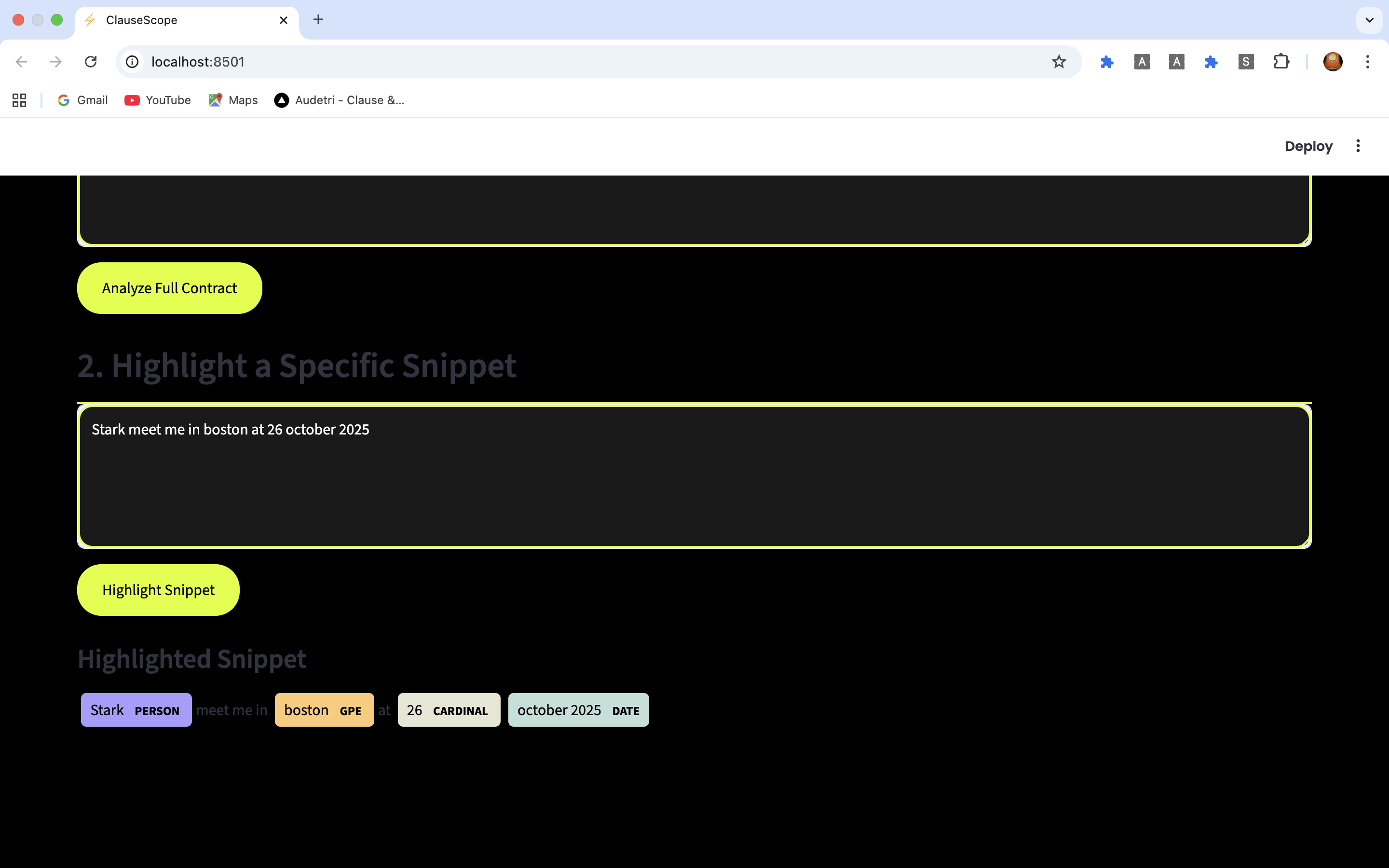This screenshot has width=1389, height=868.
Task: Open the Gmail bookmark
Action: 82,100
